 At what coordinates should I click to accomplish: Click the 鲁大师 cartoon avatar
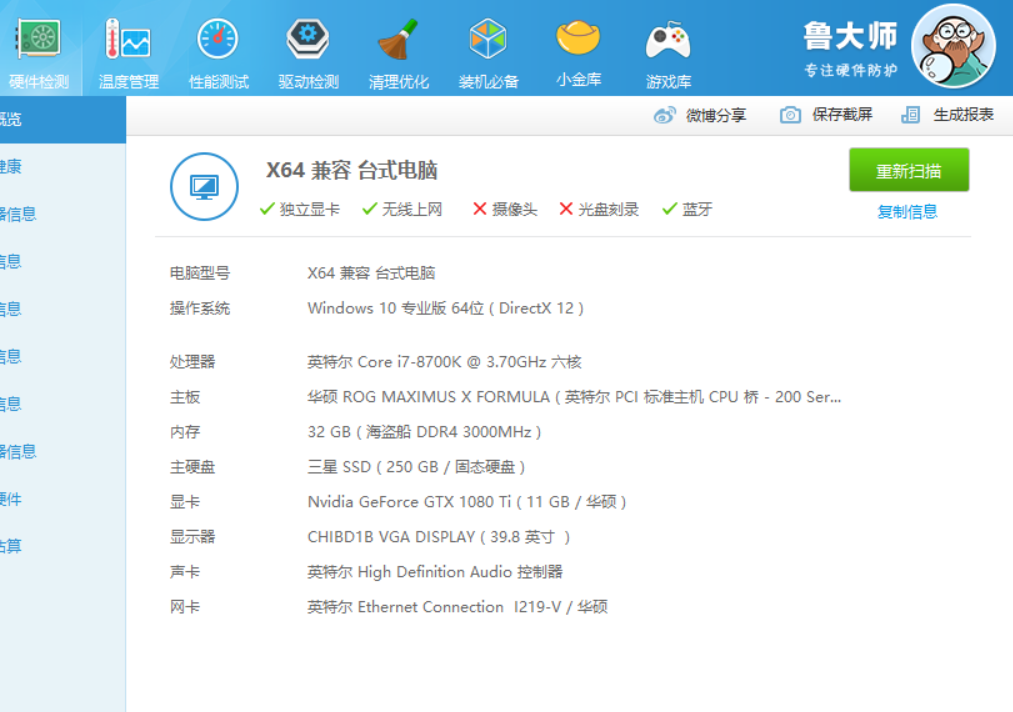(x=953, y=46)
